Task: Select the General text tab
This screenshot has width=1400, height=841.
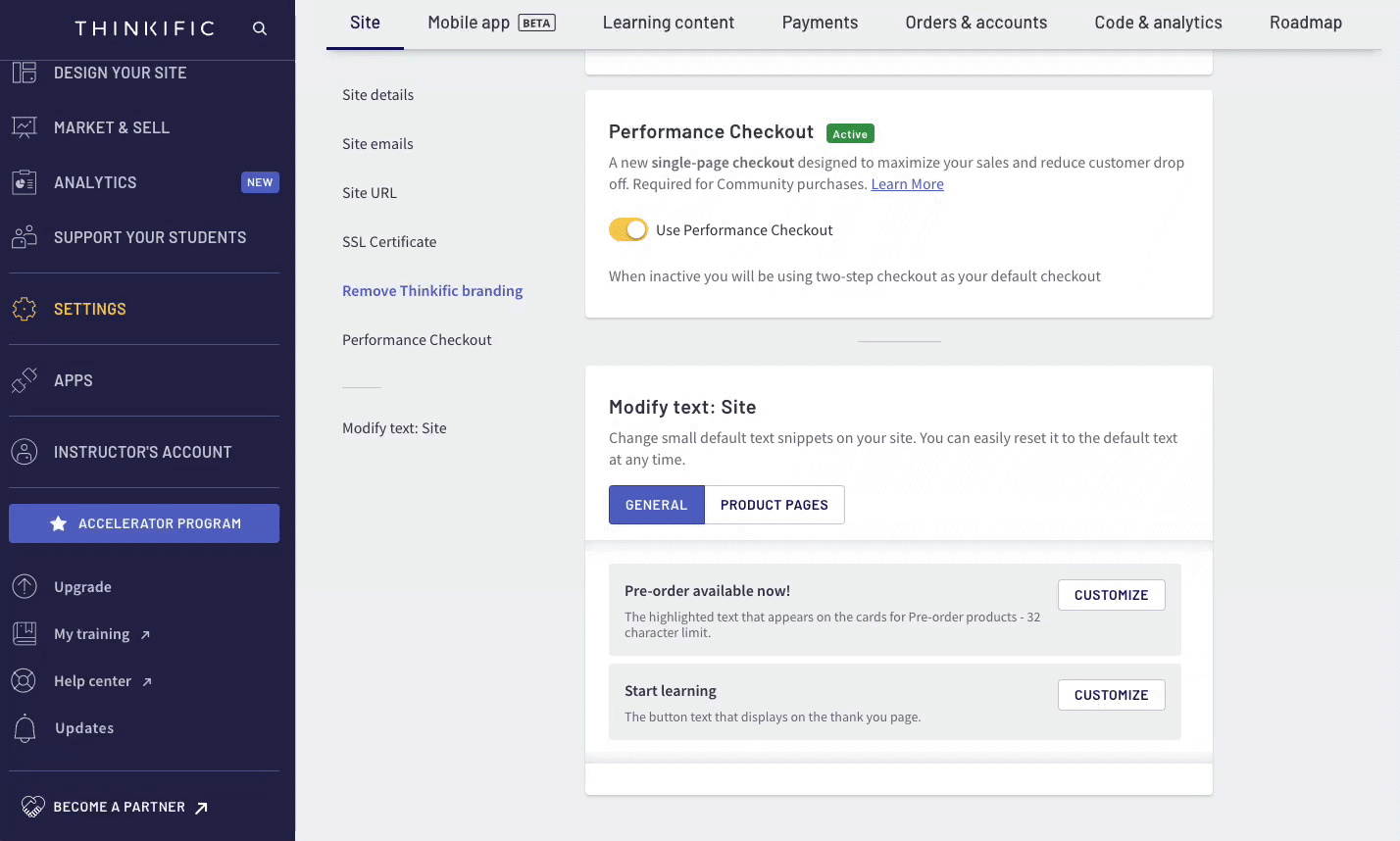Action: pos(657,505)
